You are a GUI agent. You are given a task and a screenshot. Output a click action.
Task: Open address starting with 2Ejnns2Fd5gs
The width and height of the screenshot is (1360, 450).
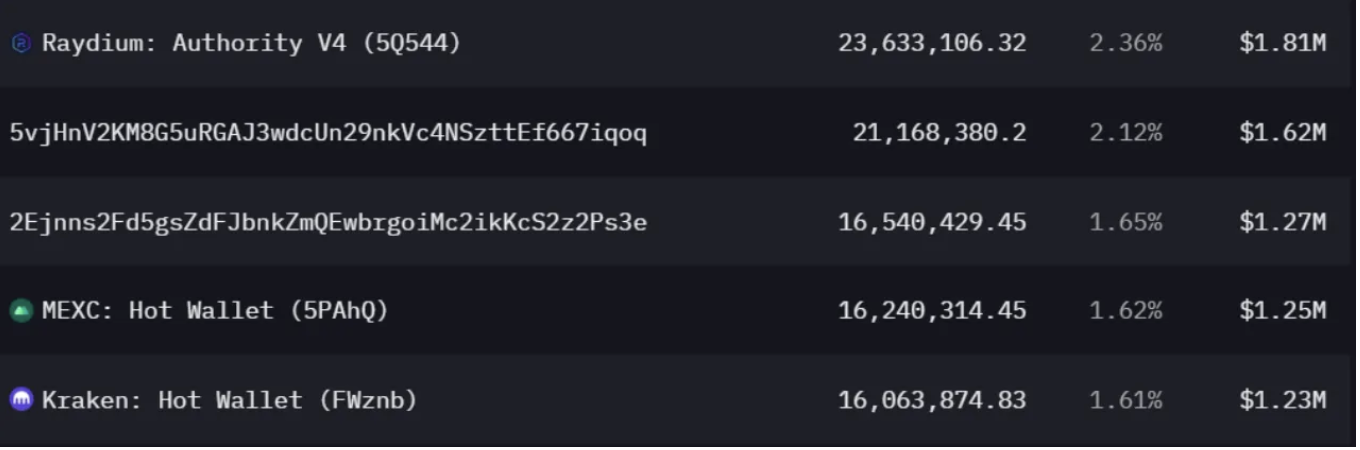pyautogui.click(x=328, y=222)
